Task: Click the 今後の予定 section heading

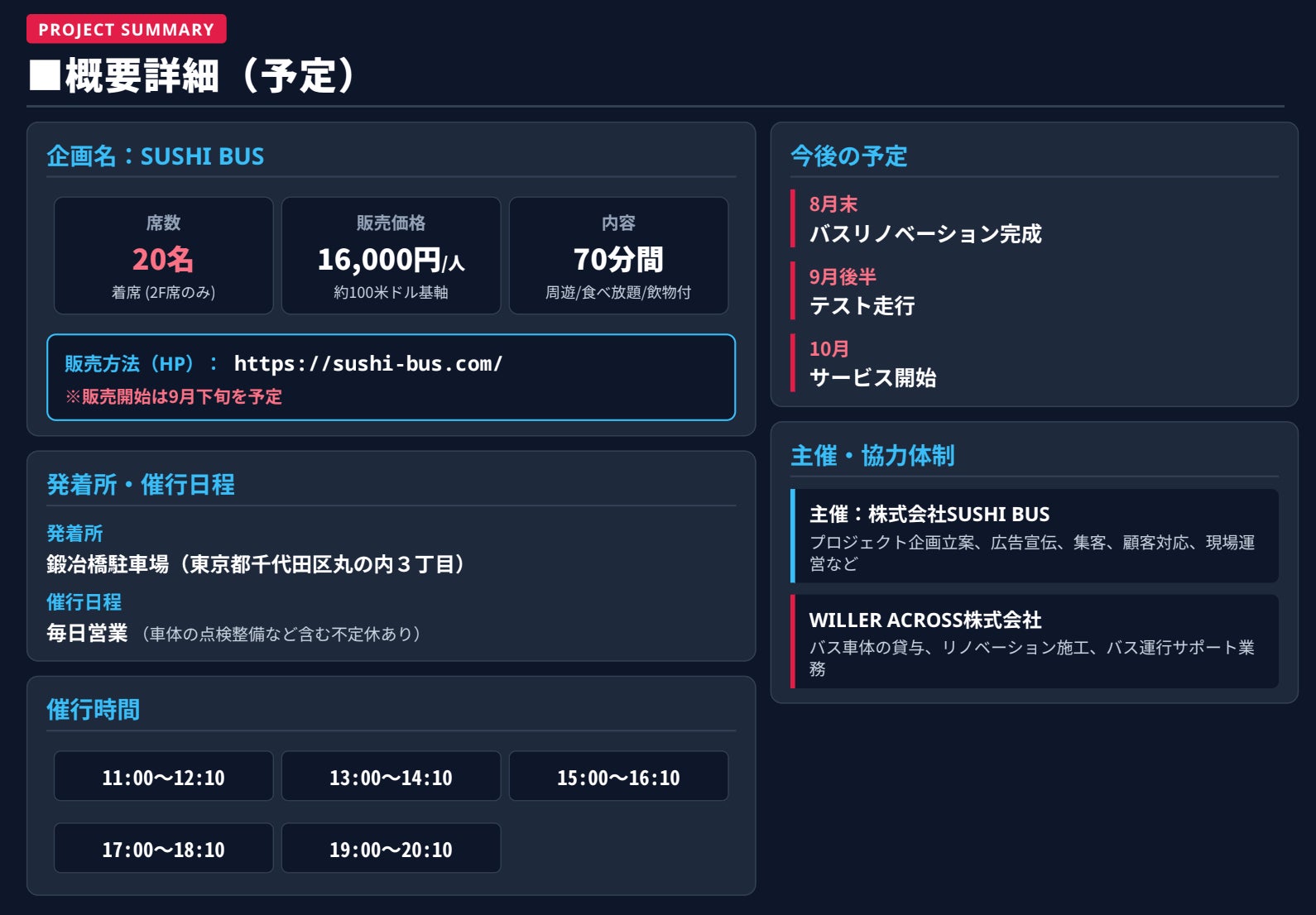Action: click(849, 156)
